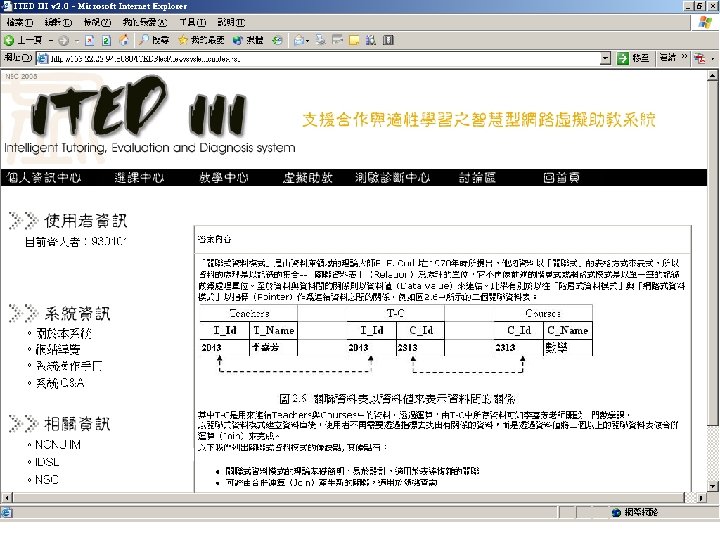Open the 工具(T) menu

193,22
